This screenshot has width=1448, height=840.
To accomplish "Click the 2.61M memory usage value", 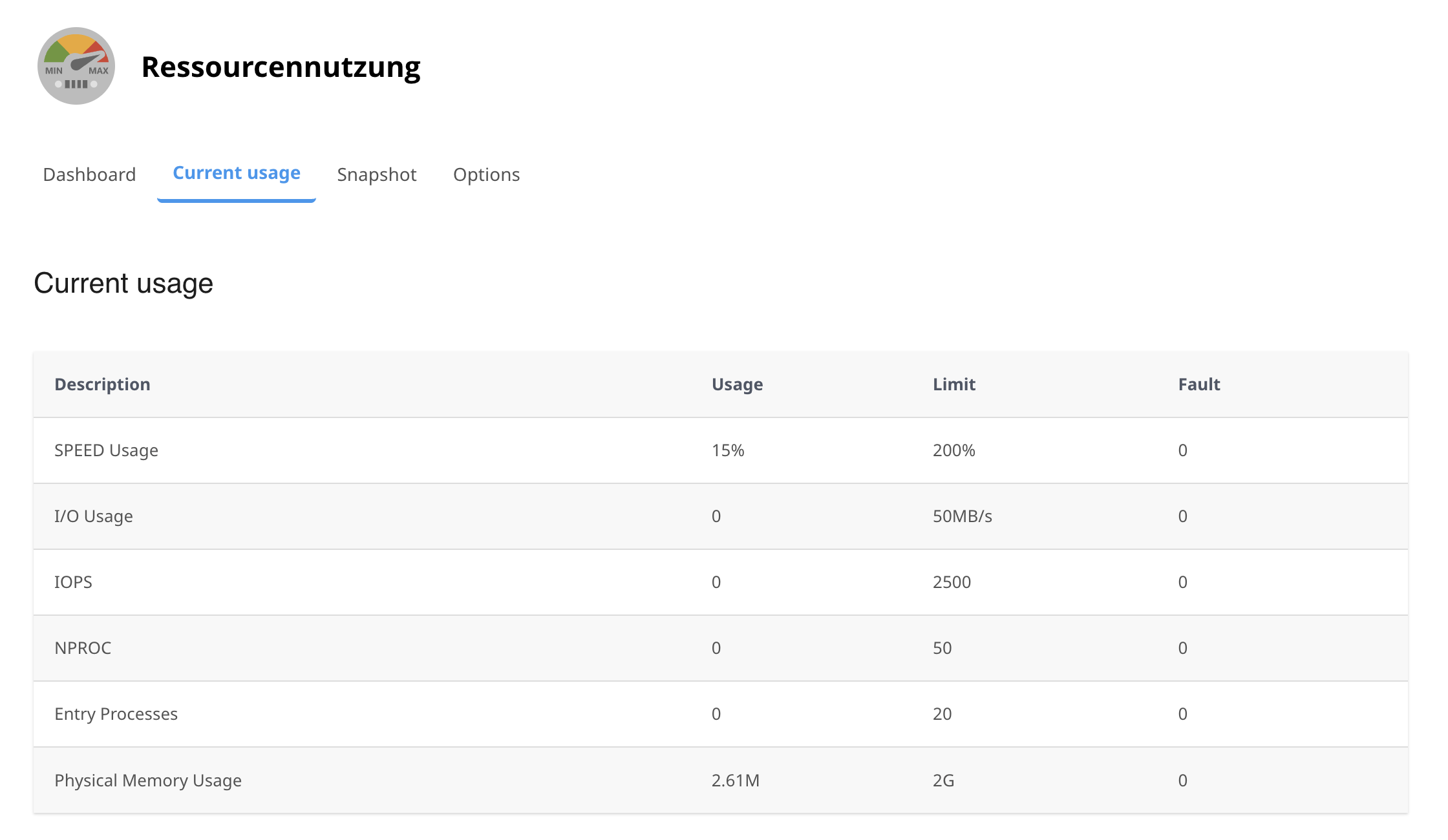I will [735, 781].
